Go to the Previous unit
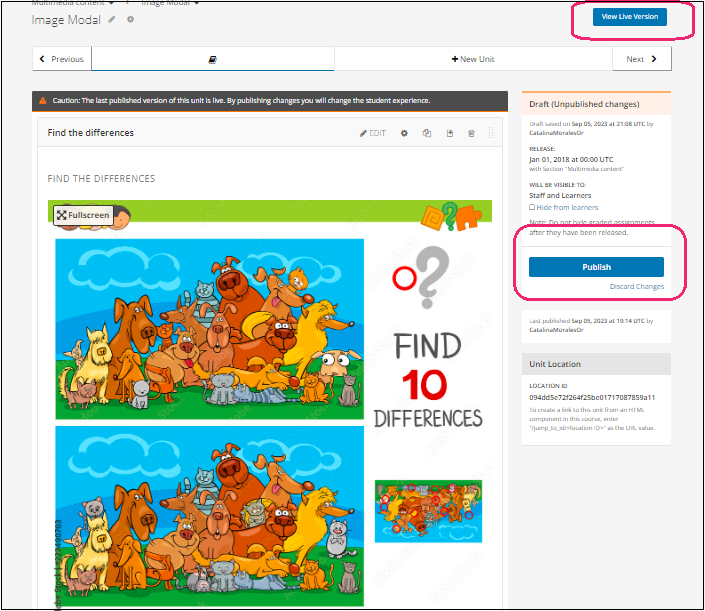Image resolution: width=705 pixels, height=611 pixels. [x=61, y=59]
